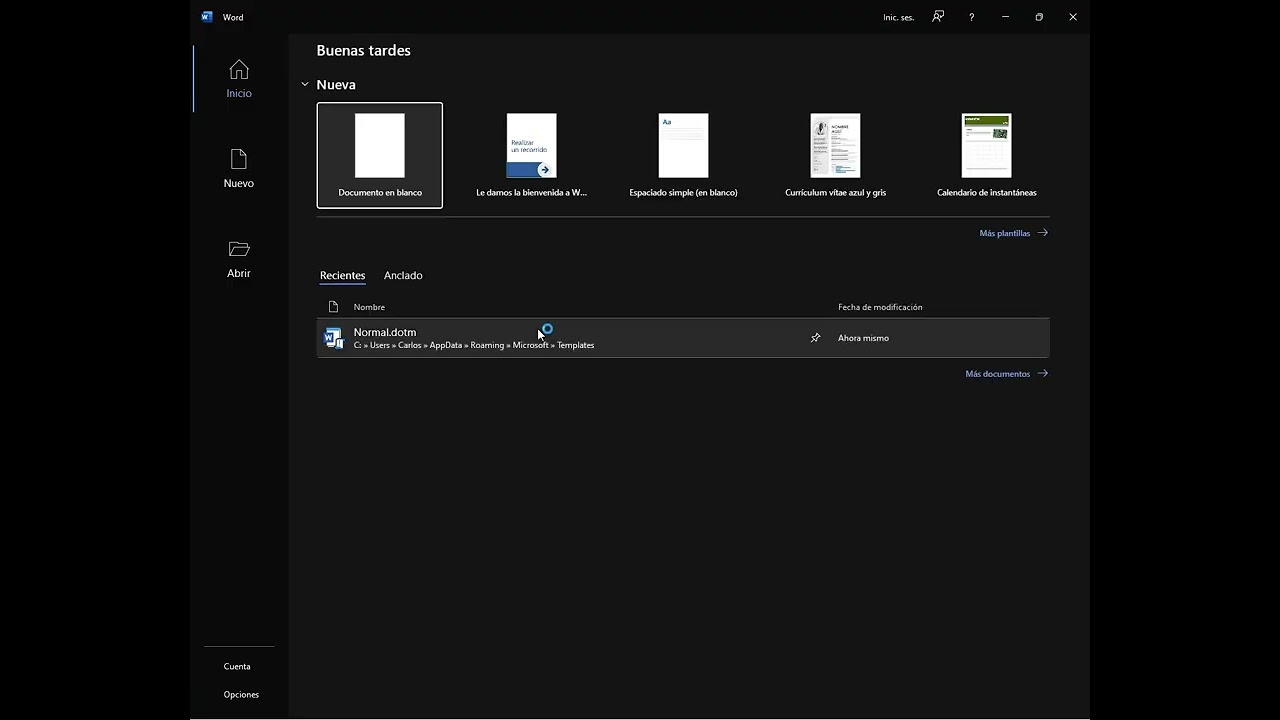The width and height of the screenshot is (1280, 720).
Task: Close the Word window
Action: [x=1073, y=17]
